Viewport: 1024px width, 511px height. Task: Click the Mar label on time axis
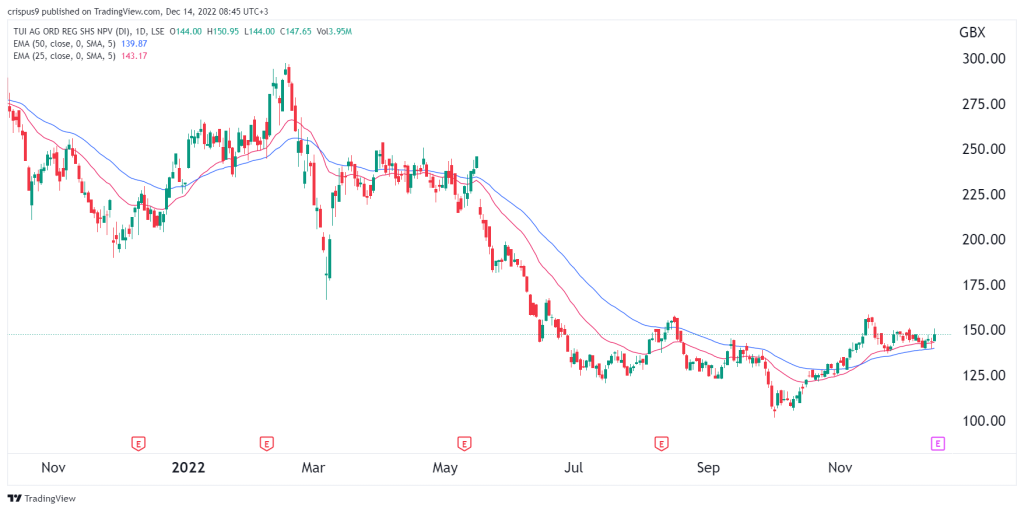pyautogui.click(x=314, y=469)
